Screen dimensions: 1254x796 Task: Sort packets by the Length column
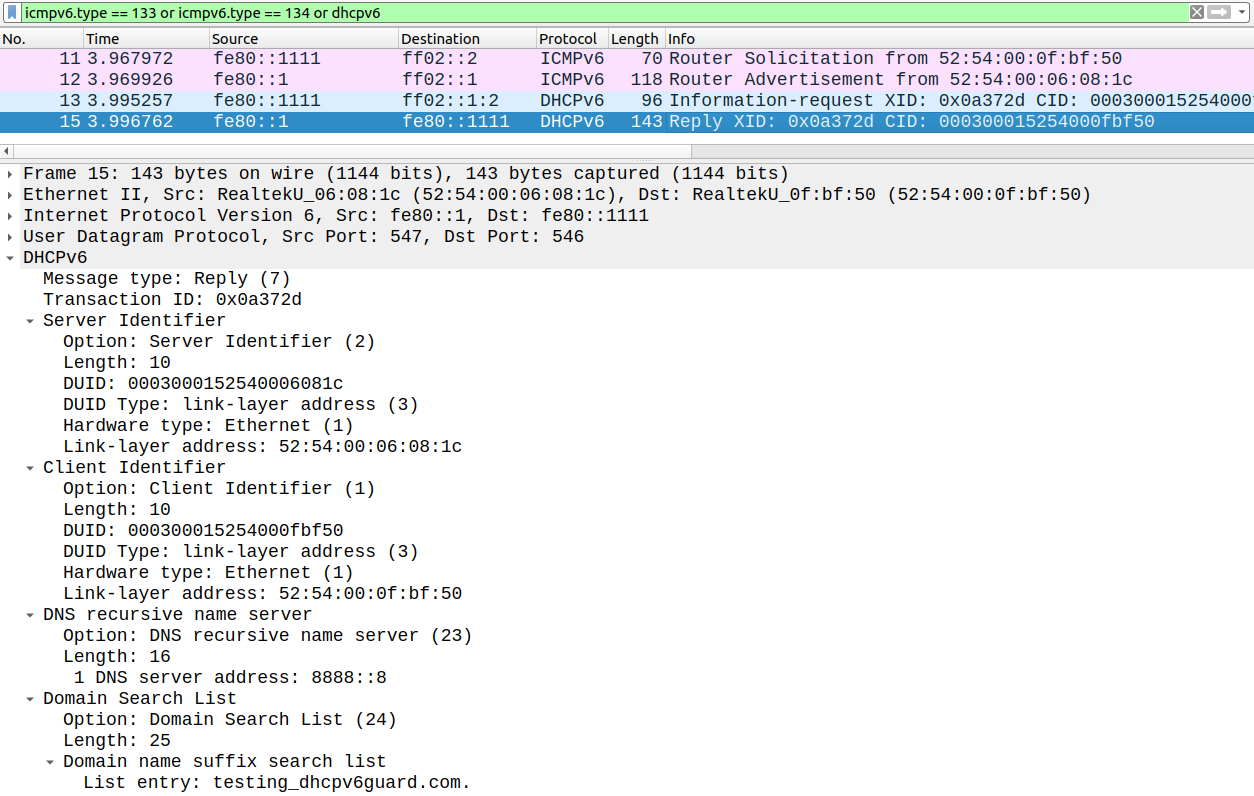(x=636, y=39)
